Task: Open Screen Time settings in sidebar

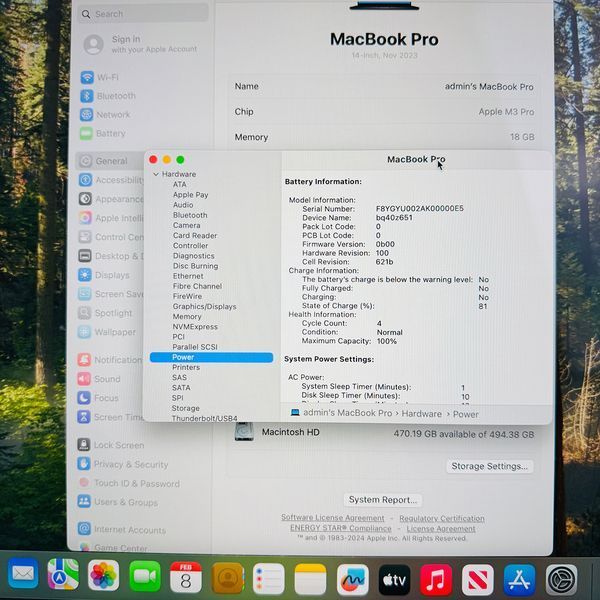Action: [111, 417]
